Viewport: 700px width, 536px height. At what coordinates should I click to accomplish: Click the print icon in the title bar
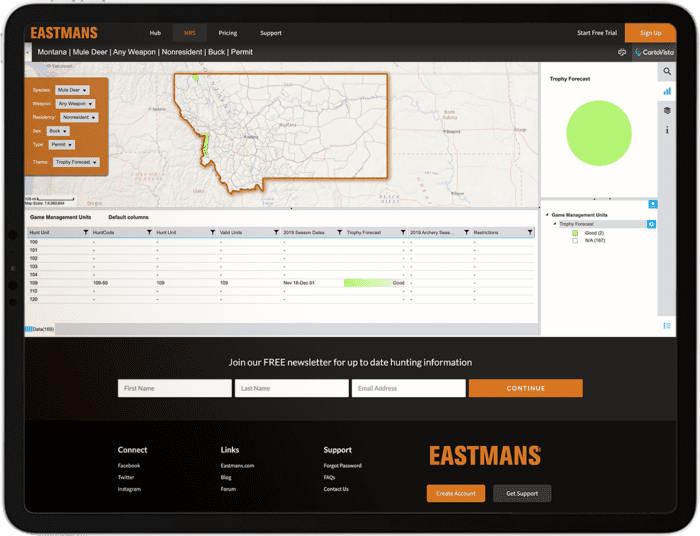click(x=622, y=52)
